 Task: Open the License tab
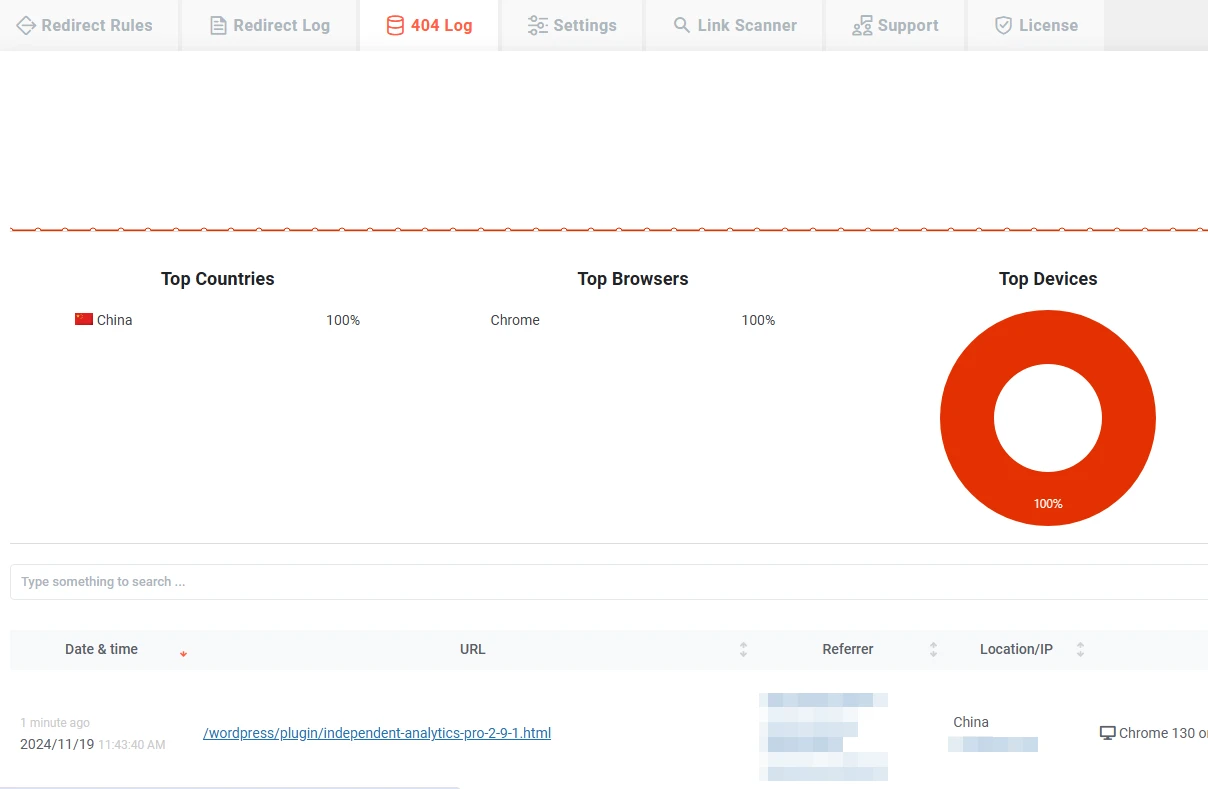point(1035,25)
